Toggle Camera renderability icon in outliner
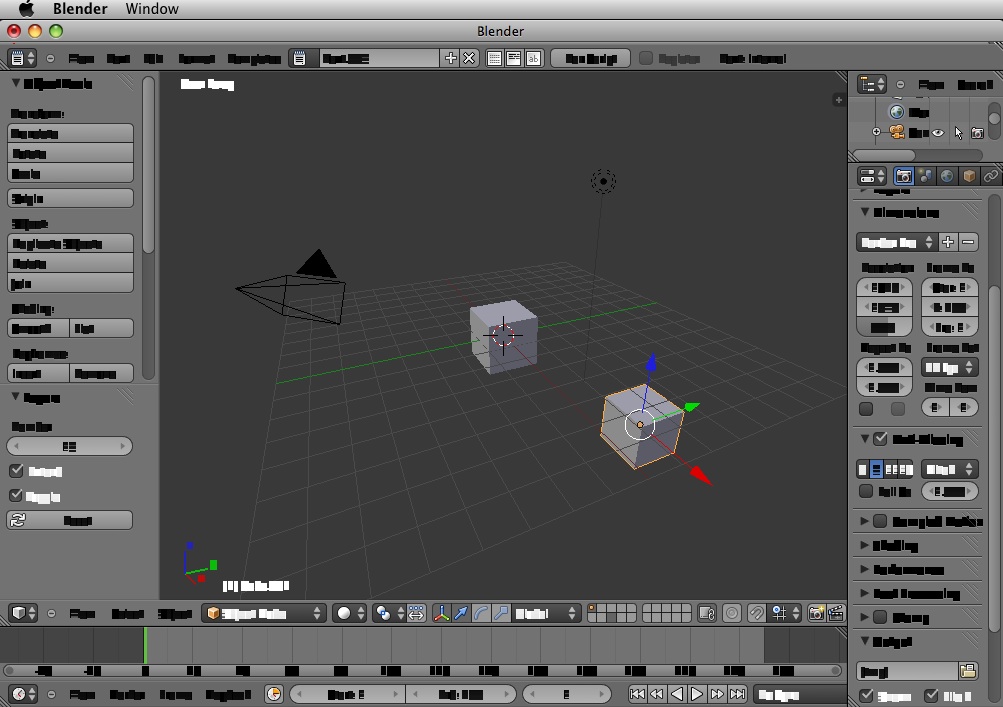Viewport: 1003px width, 707px height. [x=977, y=132]
